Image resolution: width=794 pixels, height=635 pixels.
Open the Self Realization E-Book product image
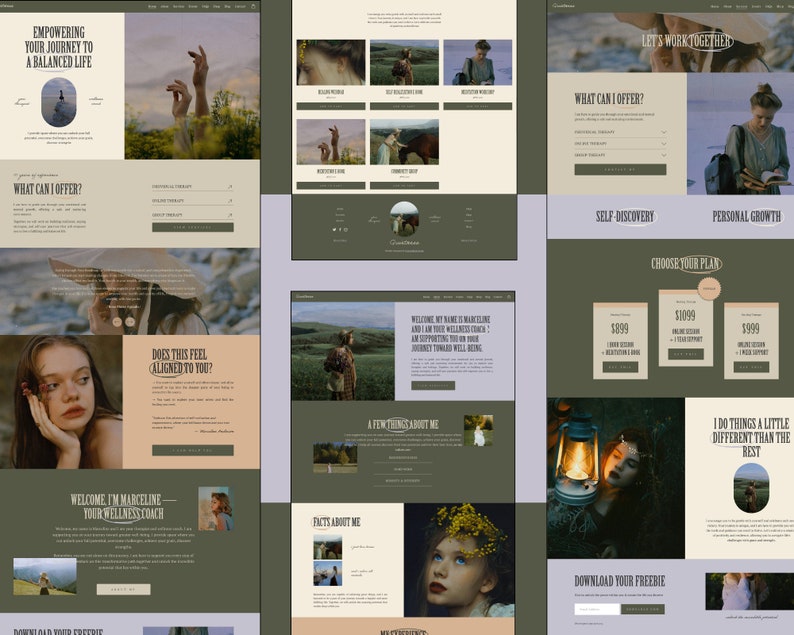pos(404,62)
